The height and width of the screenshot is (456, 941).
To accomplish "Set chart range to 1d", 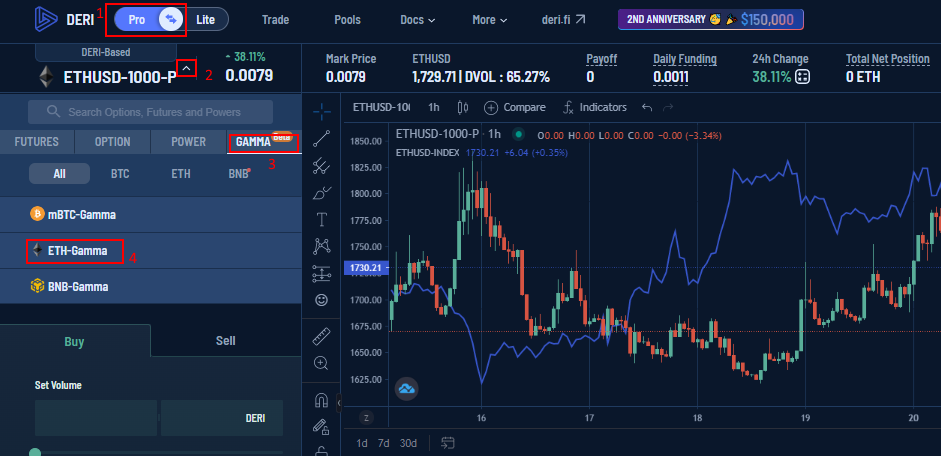I will (362, 443).
